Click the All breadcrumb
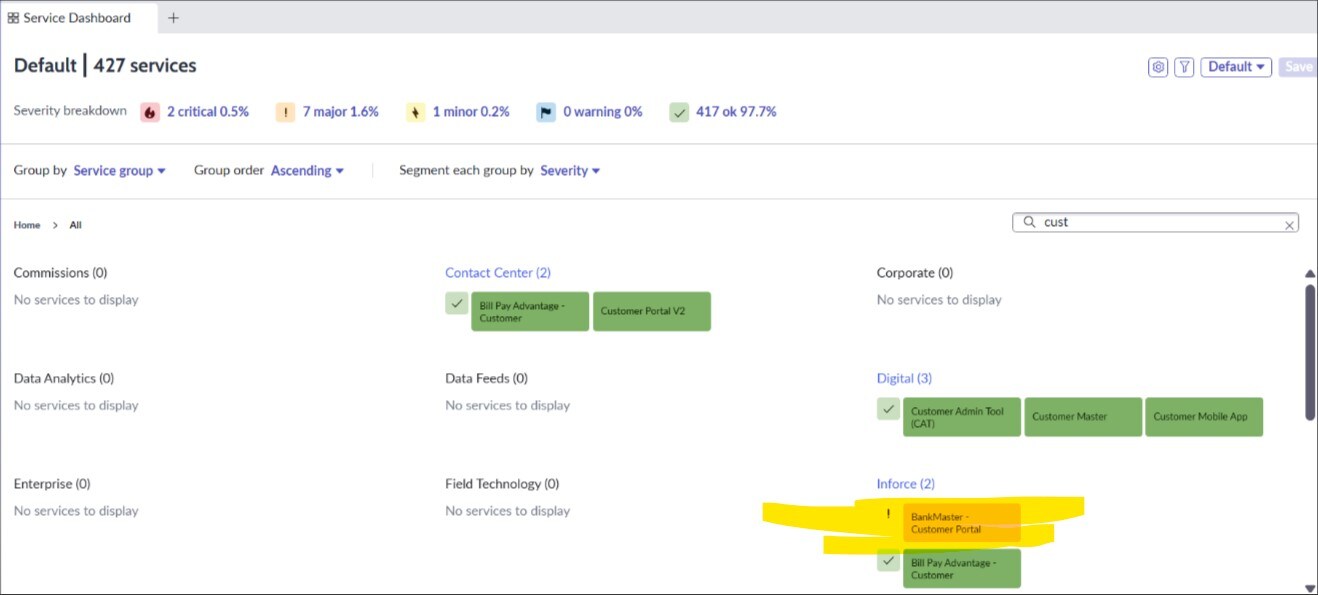 (x=75, y=225)
